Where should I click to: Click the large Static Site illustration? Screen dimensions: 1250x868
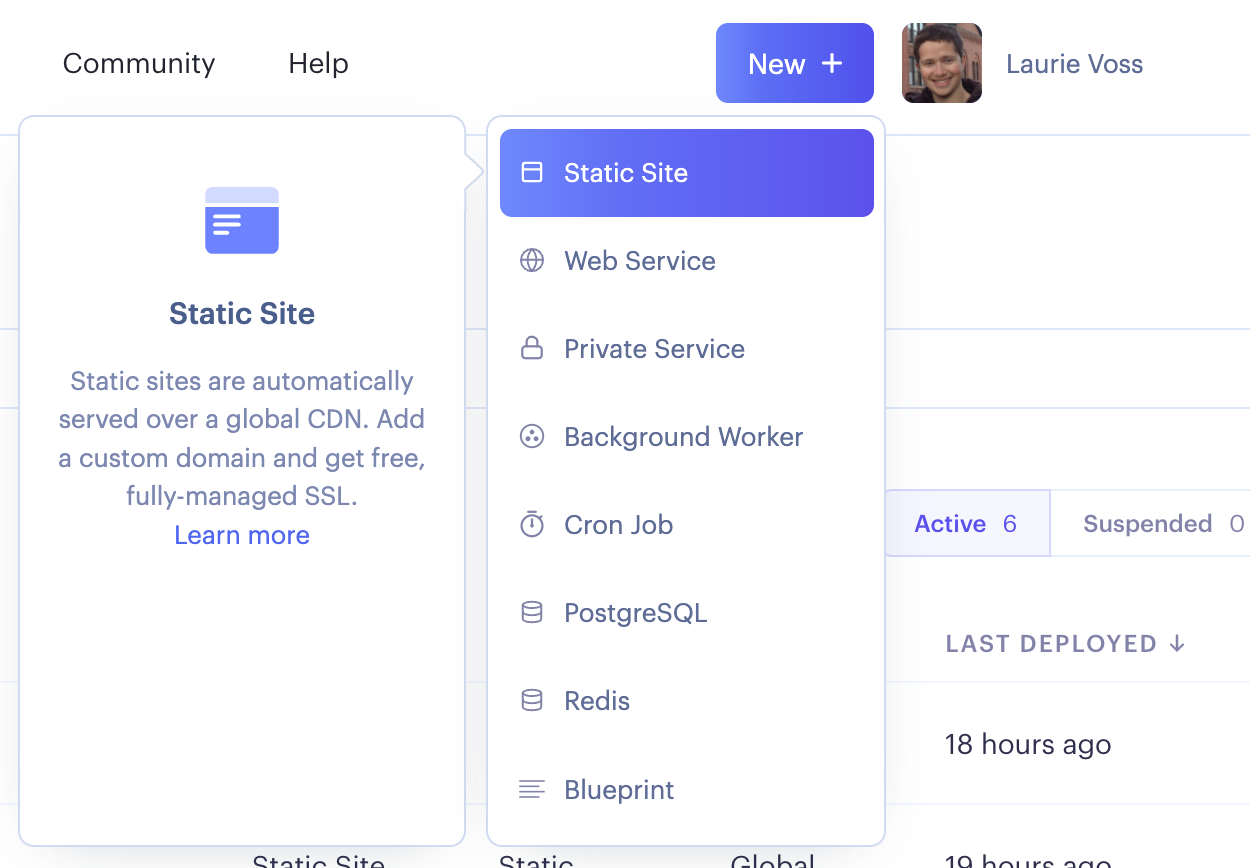(x=242, y=220)
